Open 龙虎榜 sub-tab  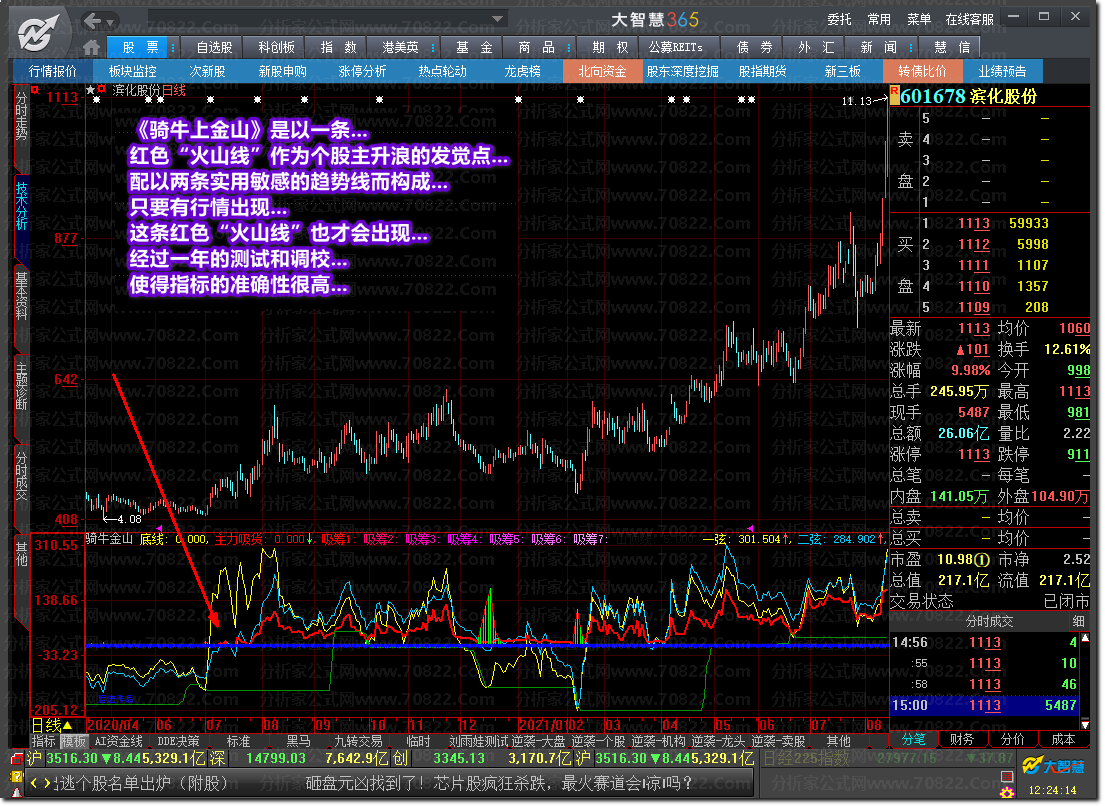tap(522, 71)
